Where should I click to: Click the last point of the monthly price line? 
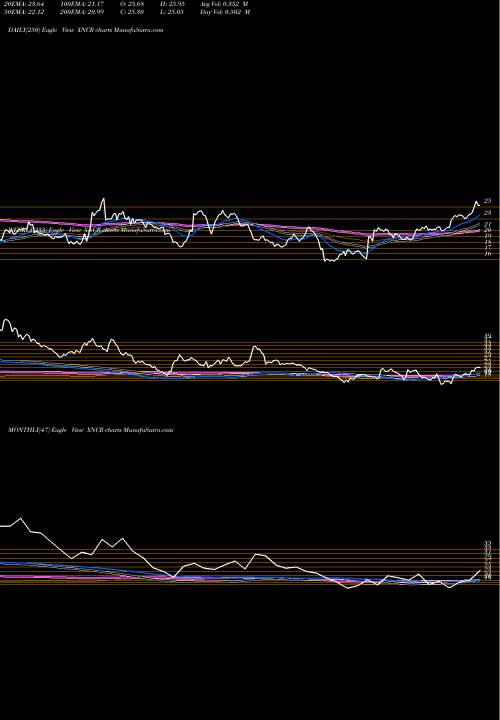coord(480,570)
